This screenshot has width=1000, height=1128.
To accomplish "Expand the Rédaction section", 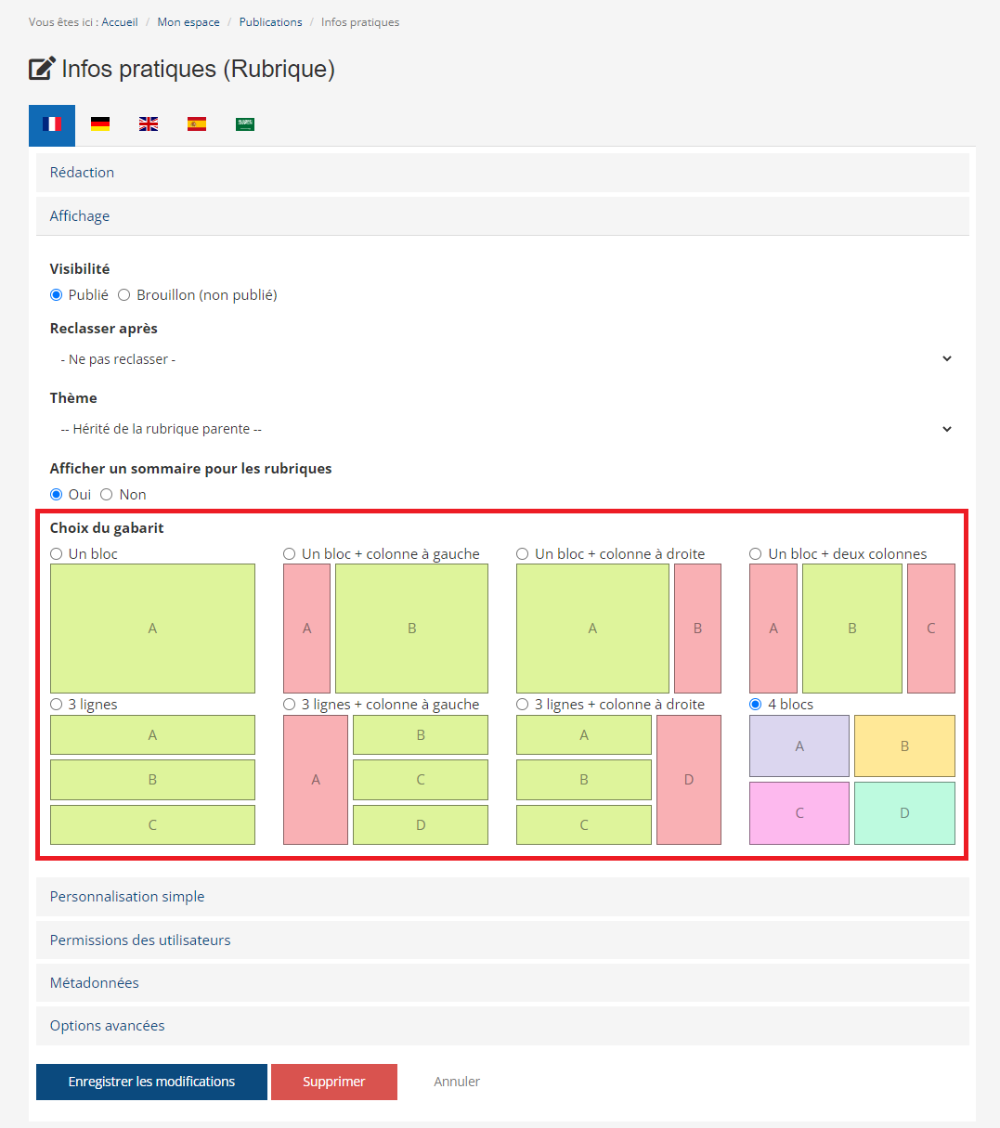I will click(x=82, y=173).
